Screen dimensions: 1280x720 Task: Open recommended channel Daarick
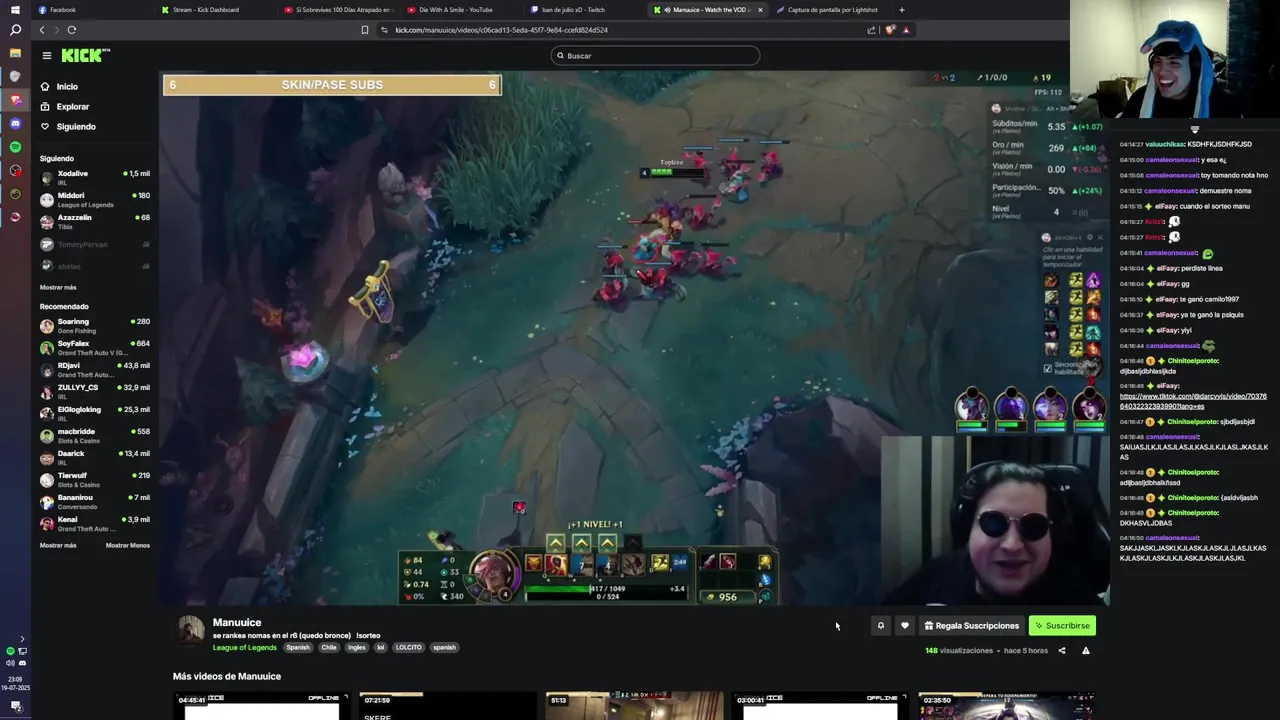(95, 457)
